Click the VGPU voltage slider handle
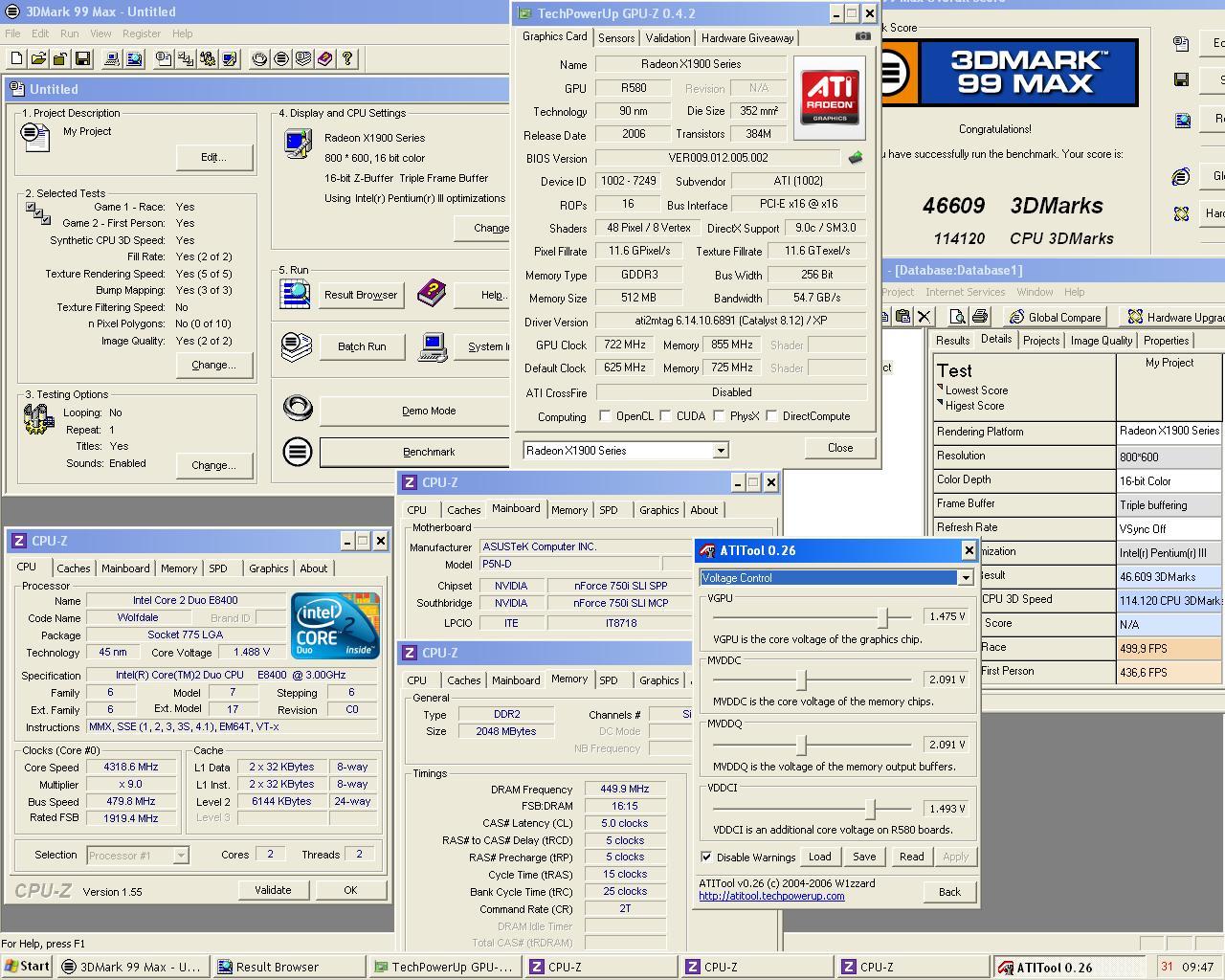The height and width of the screenshot is (980, 1225). pos(883,617)
